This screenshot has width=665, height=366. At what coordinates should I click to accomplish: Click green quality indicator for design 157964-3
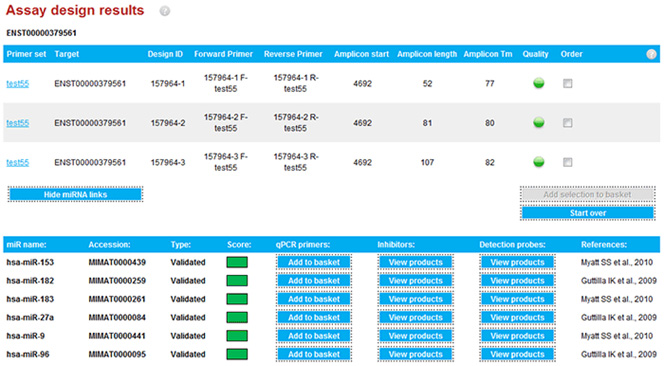pyautogui.click(x=539, y=162)
